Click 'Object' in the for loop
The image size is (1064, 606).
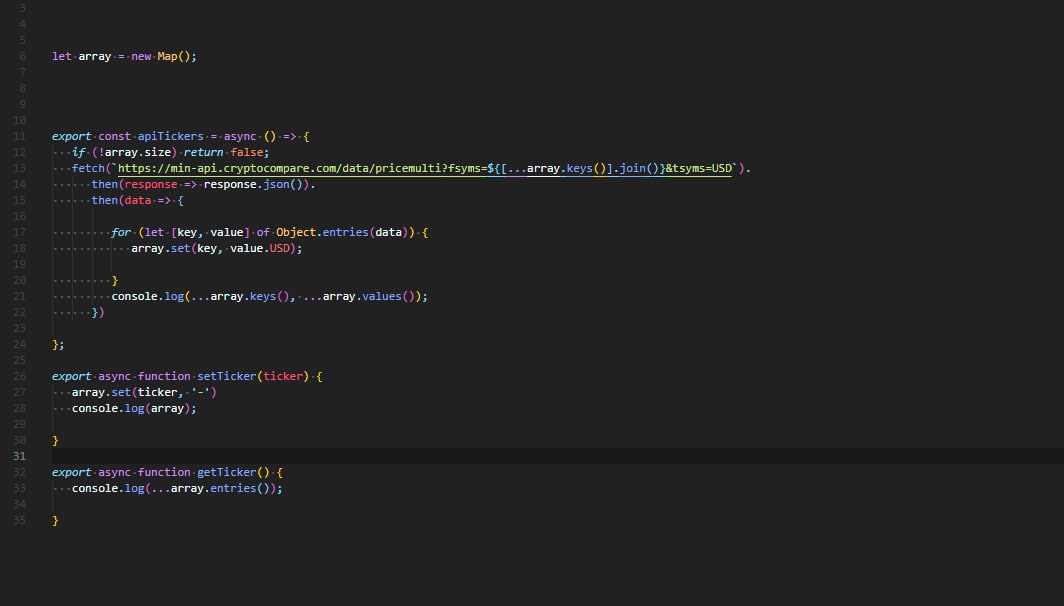coord(296,232)
